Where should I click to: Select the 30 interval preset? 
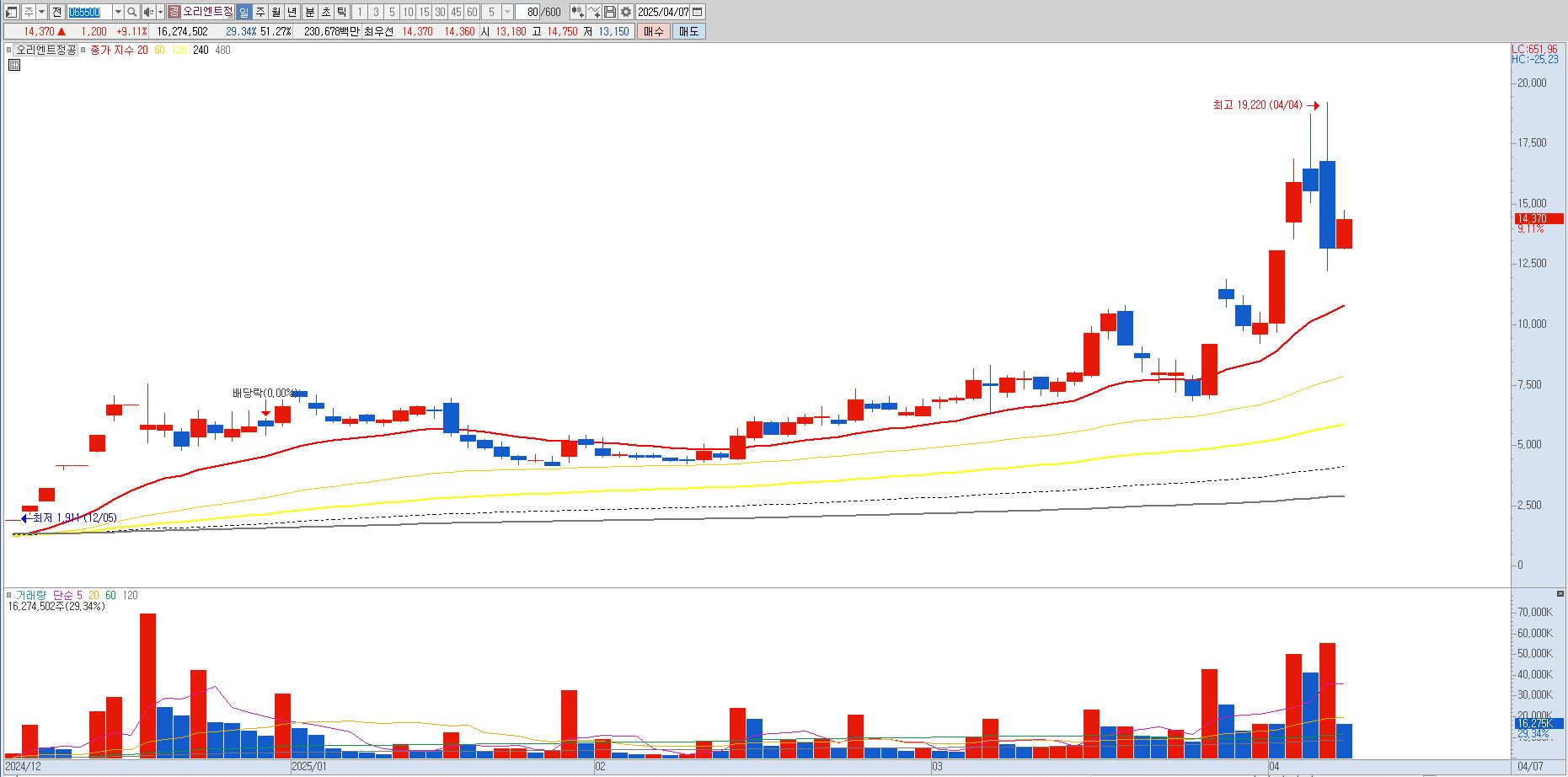tap(440, 12)
